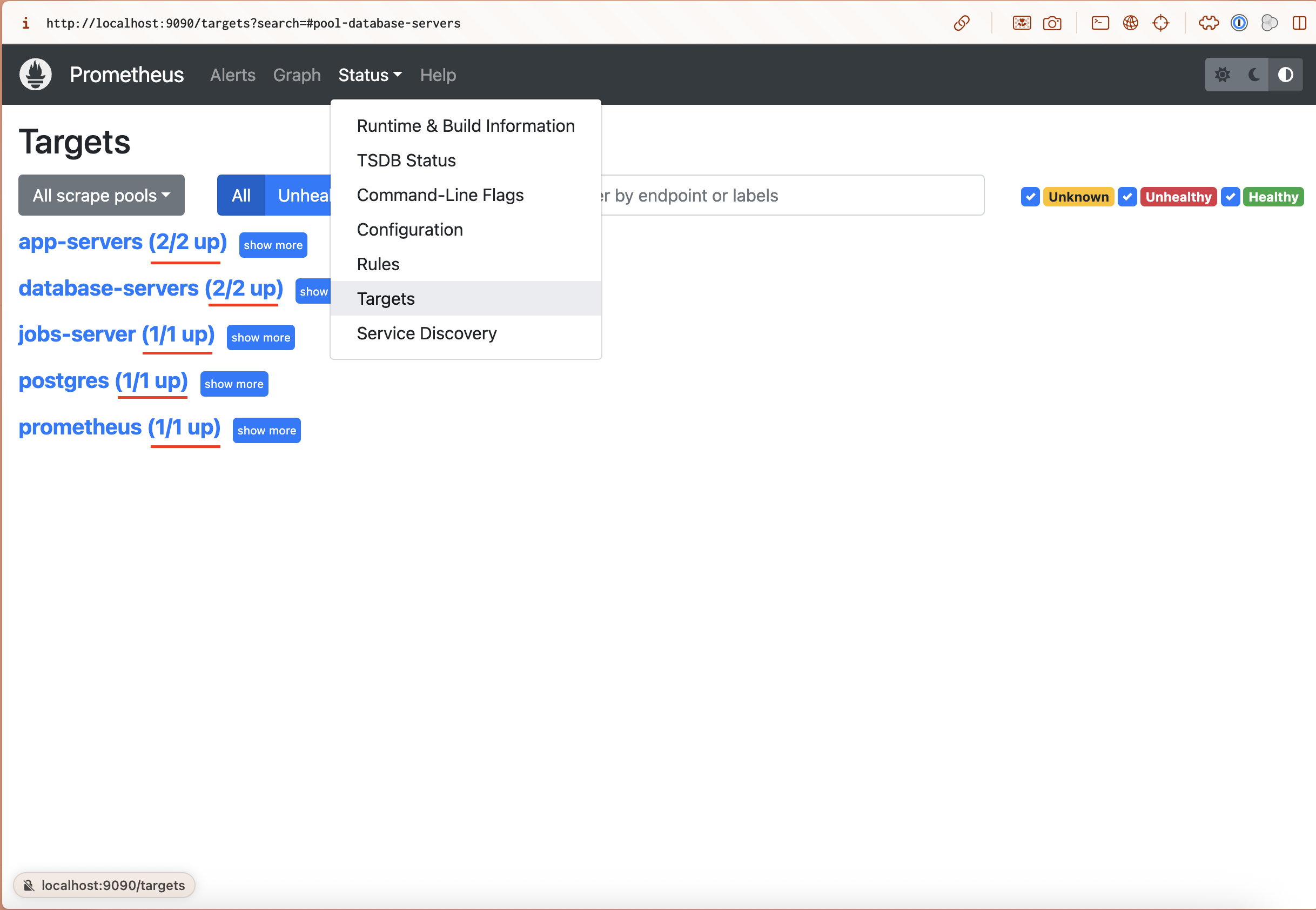Show more for jobs-server pool
The height and width of the screenshot is (910, 1316).
tap(260, 338)
